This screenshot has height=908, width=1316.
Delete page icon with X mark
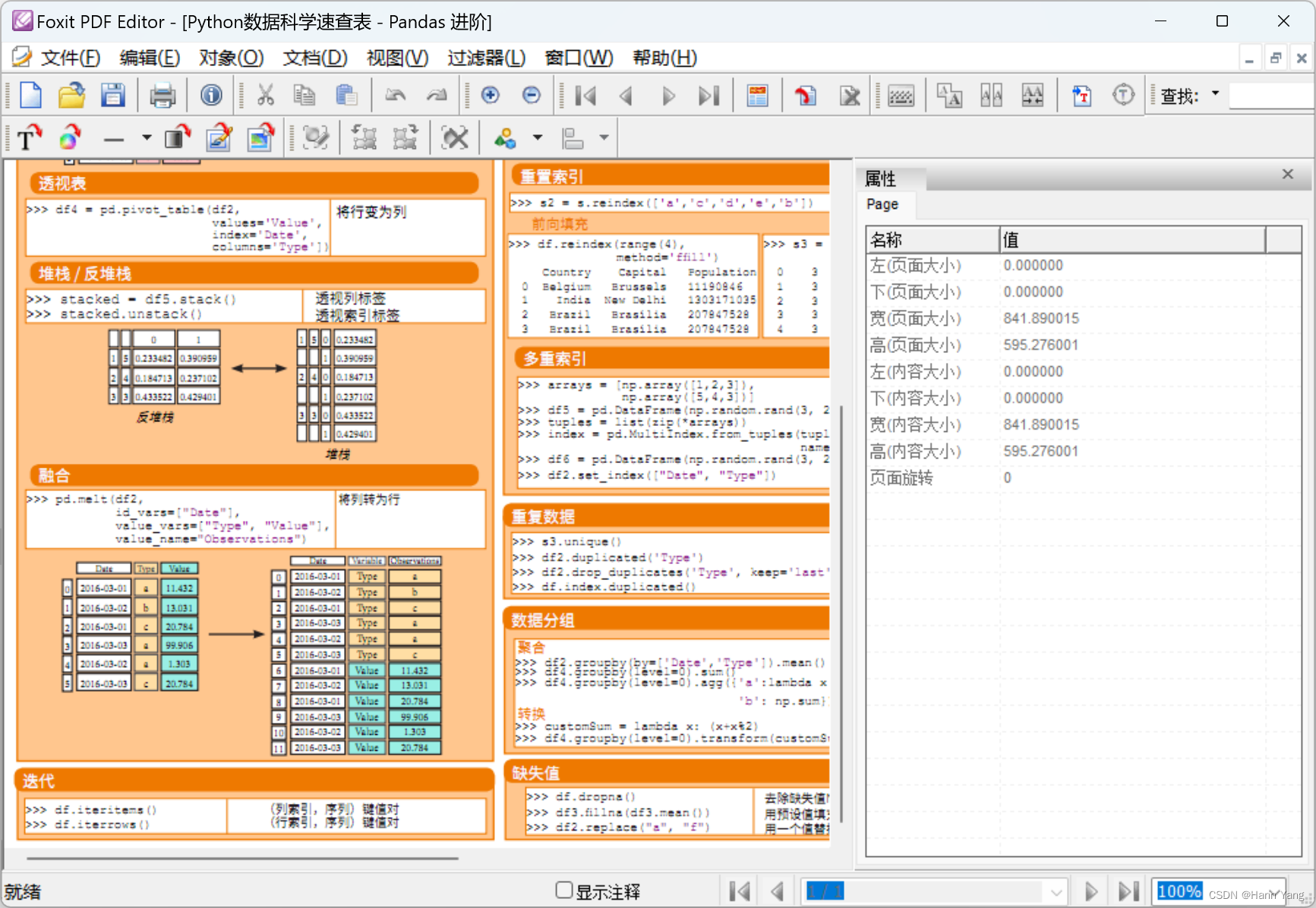[x=850, y=96]
